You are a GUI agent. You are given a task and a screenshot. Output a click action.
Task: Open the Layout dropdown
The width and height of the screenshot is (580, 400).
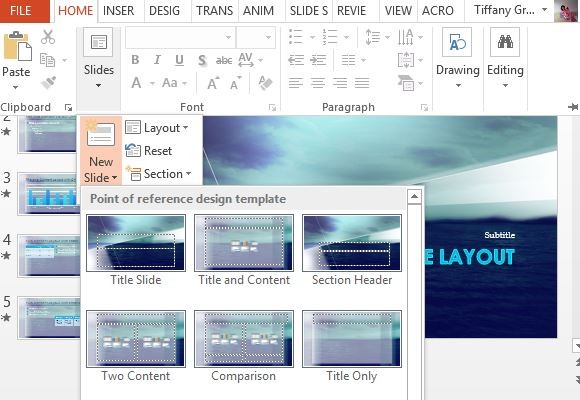pyautogui.click(x=157, y=128)
